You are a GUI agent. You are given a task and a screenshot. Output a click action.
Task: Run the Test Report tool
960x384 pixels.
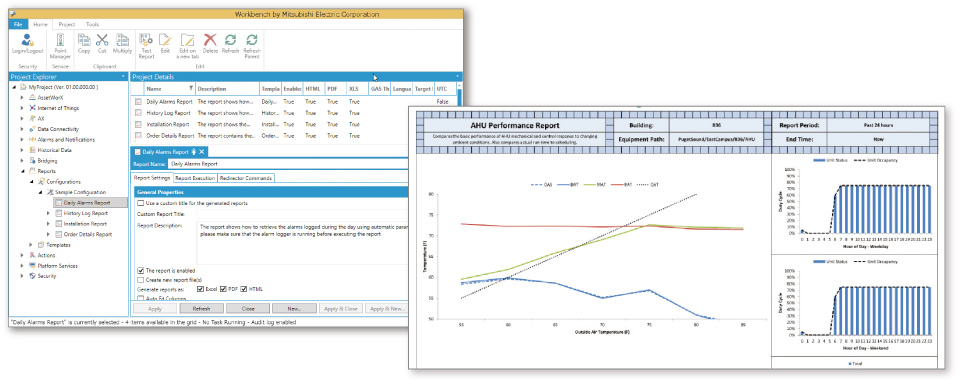pos(146,46)
